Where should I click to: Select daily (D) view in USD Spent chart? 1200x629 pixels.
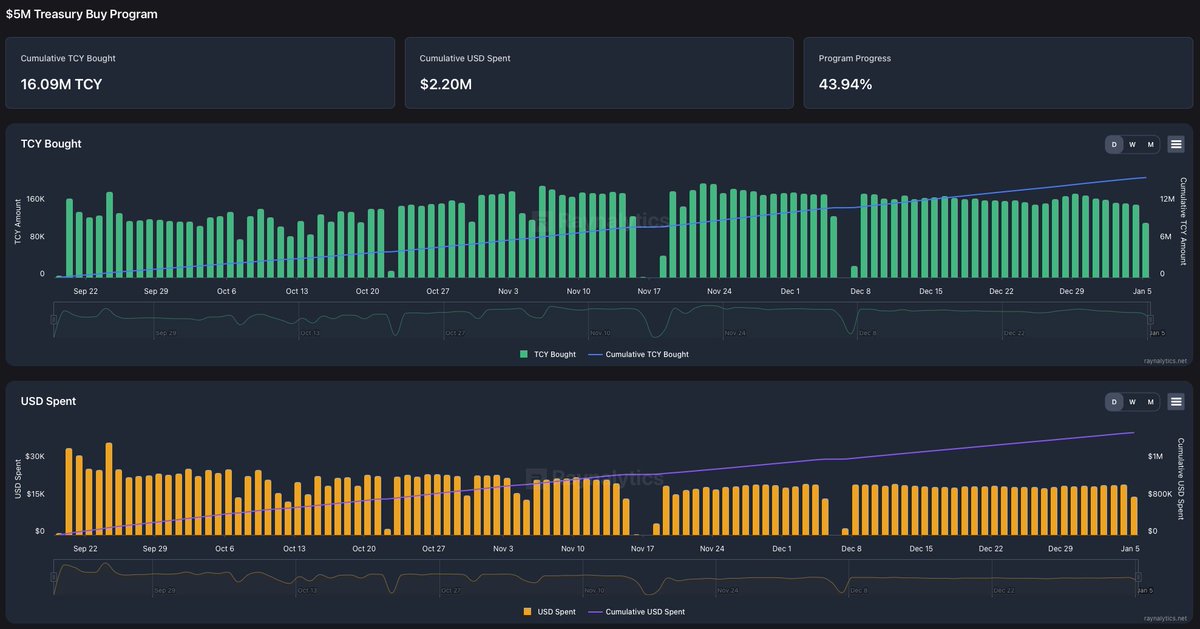(1114, 402)
